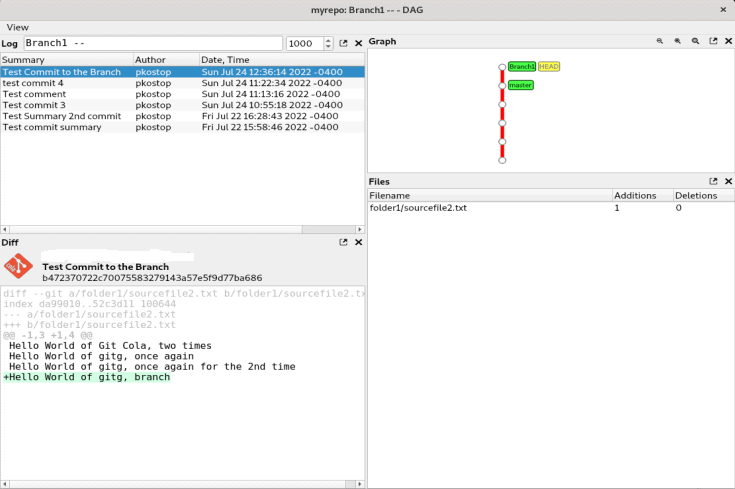Sort log by Summary column header
The image size is (735, 489).
[67, 60]
